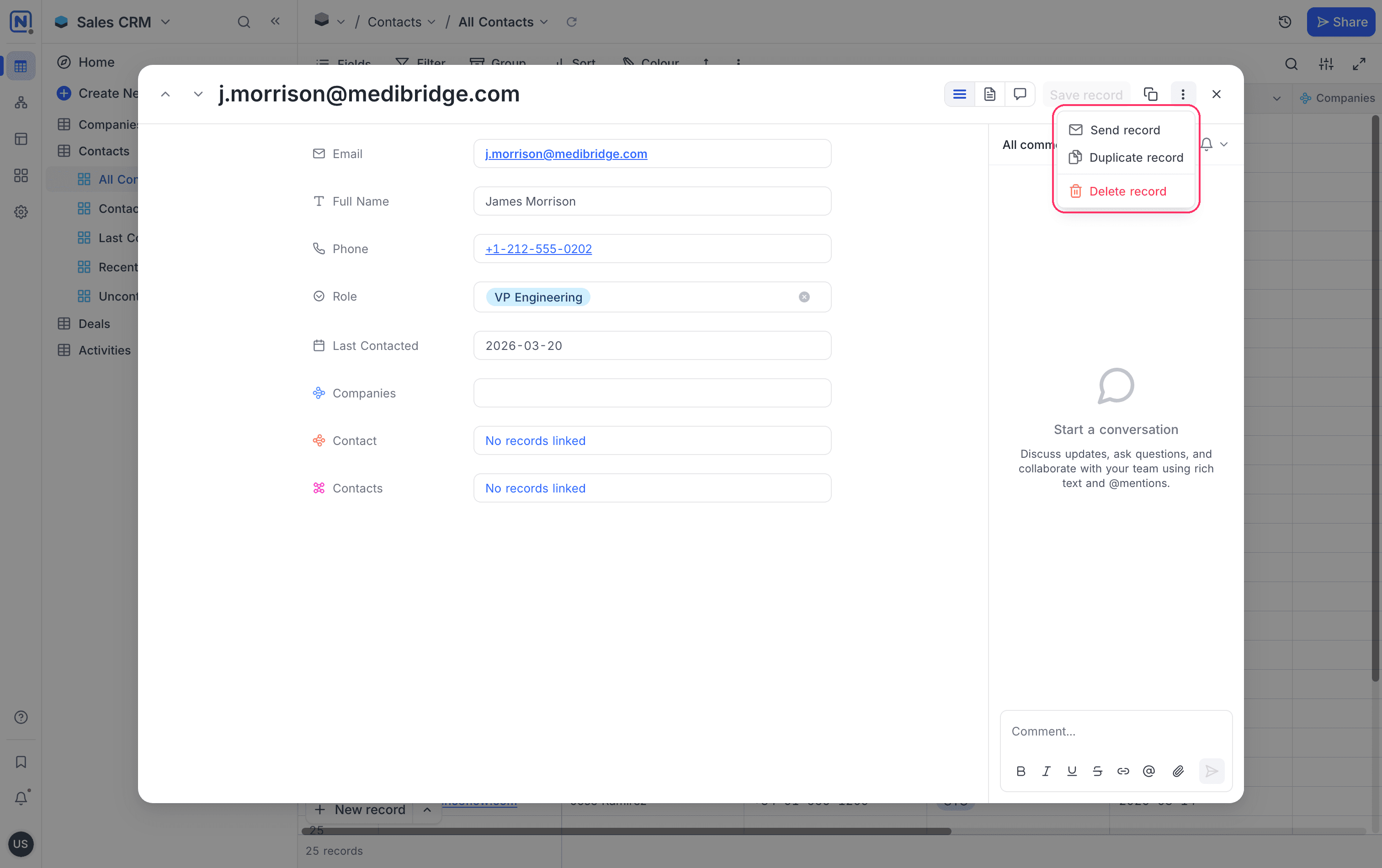The height and width of the screenshot is (868, 1382).
Task: Go to previous record arrow
Action: coord(165,95)
